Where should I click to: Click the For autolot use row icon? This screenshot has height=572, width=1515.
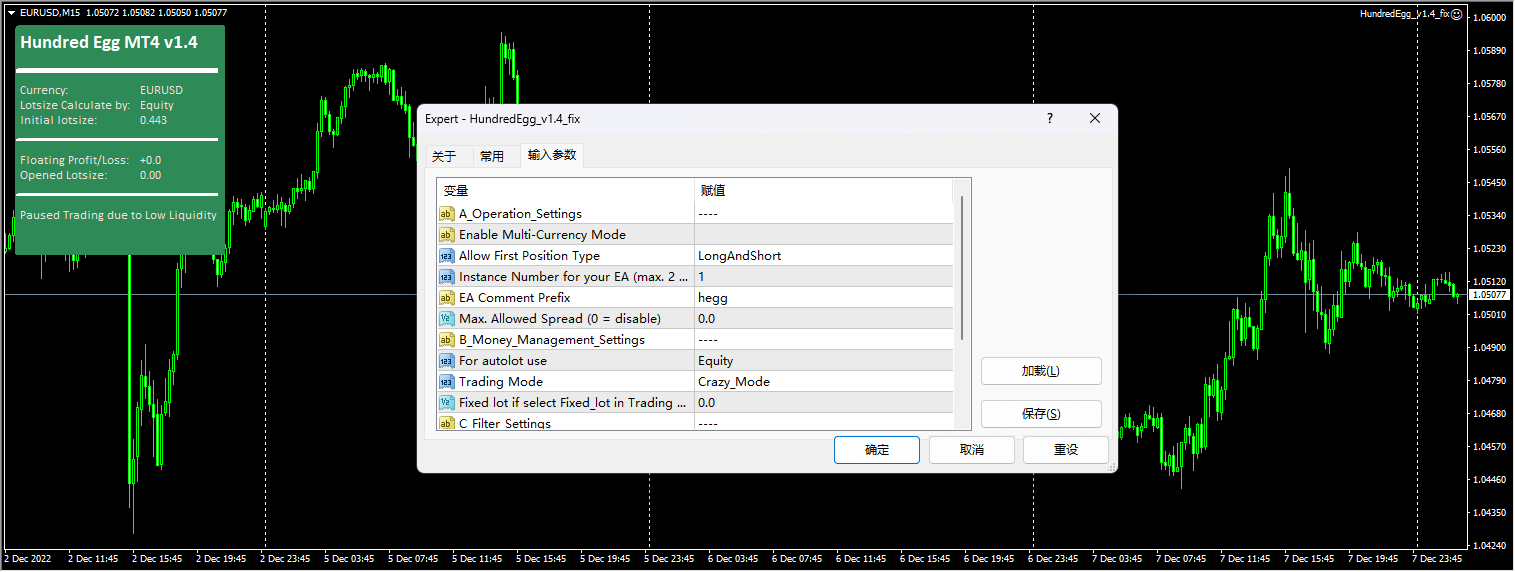(447, 361)
